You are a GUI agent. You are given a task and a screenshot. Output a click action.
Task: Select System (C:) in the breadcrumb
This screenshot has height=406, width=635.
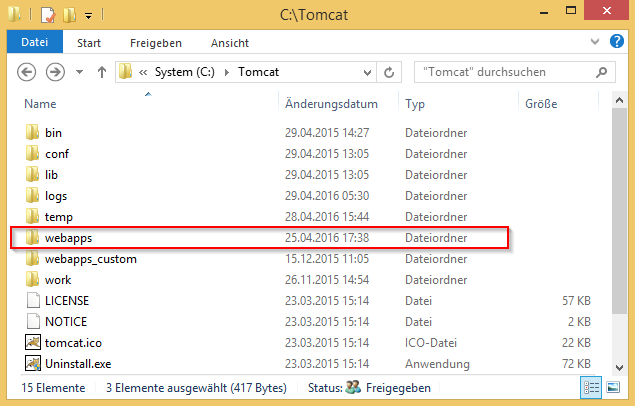(185, 72)
